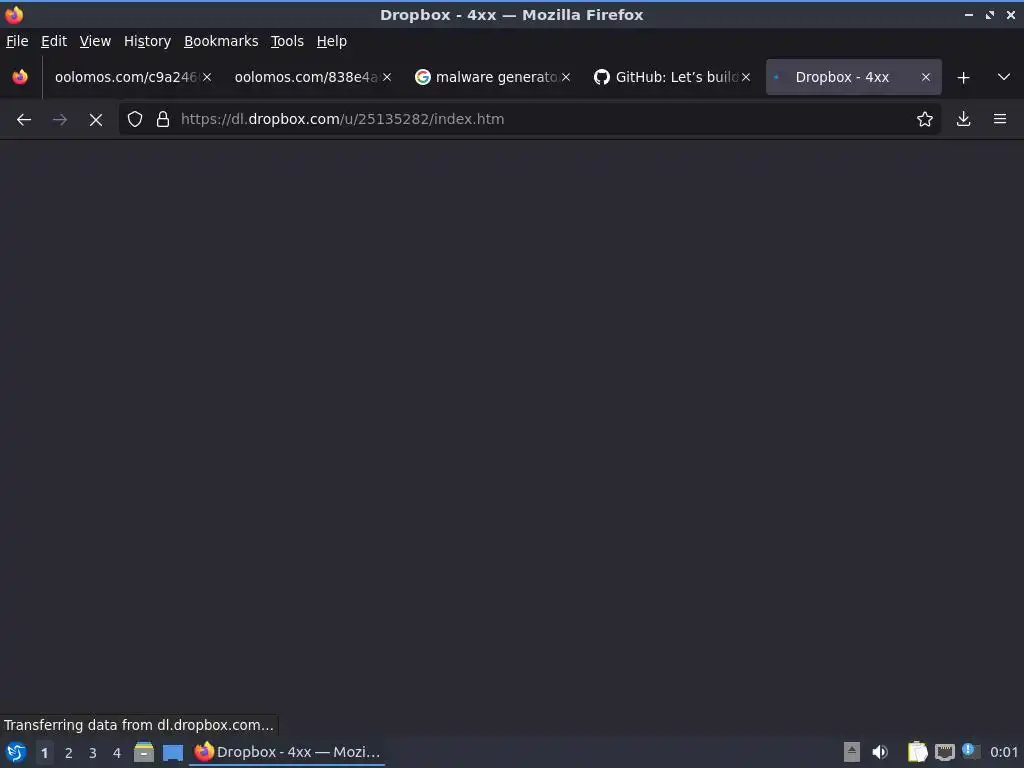Viewport: 1024px width, 768px height.
Task: Close the malware generator tab
Action: [566, 77]
